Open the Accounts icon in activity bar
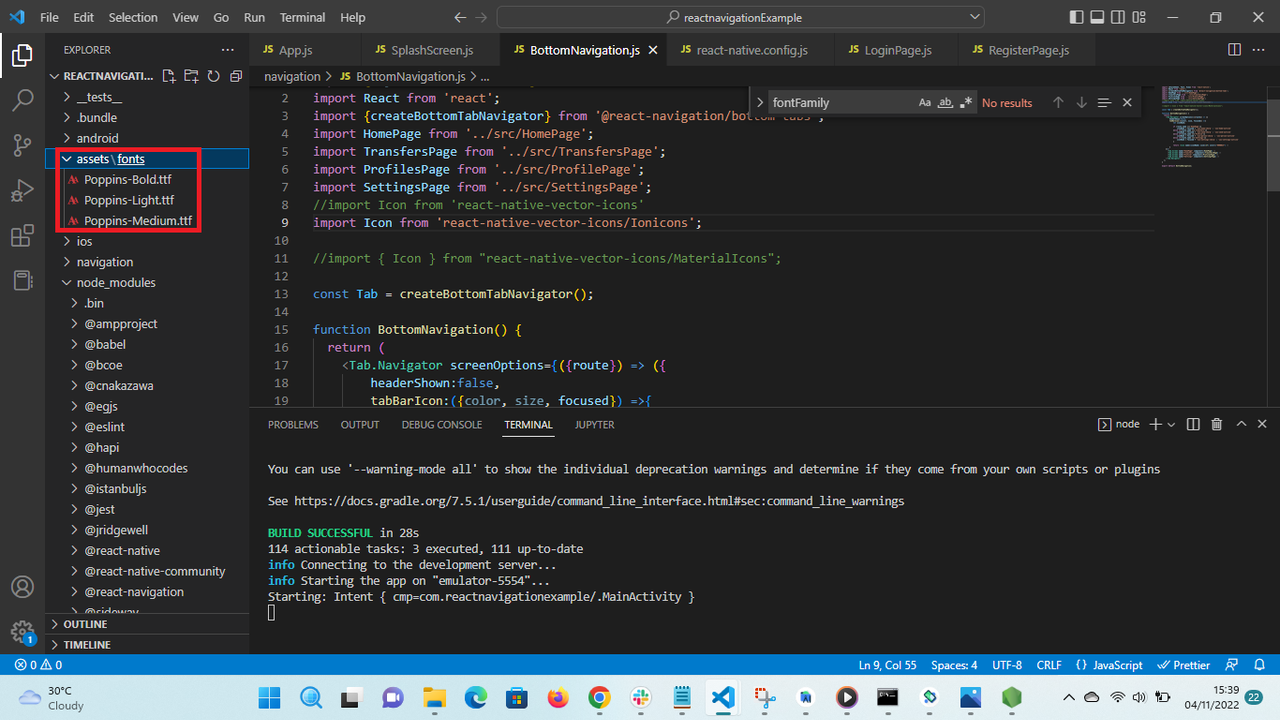This screenshot has width=1280, height=720. pos(22,587)
